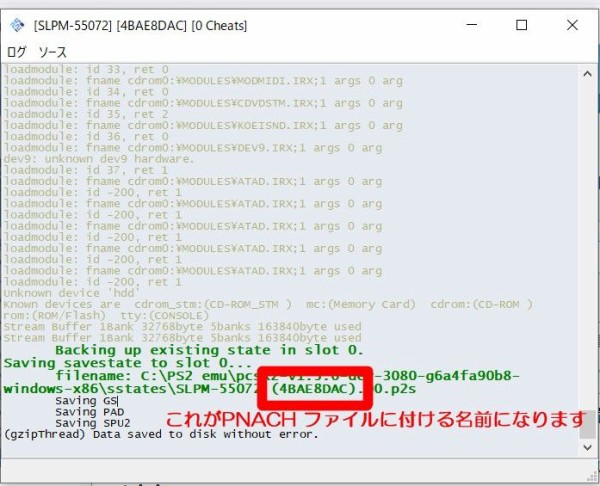Click the vertical scrollbar thumb
This screenshot has width=600, height=486.
coord(587,424)
